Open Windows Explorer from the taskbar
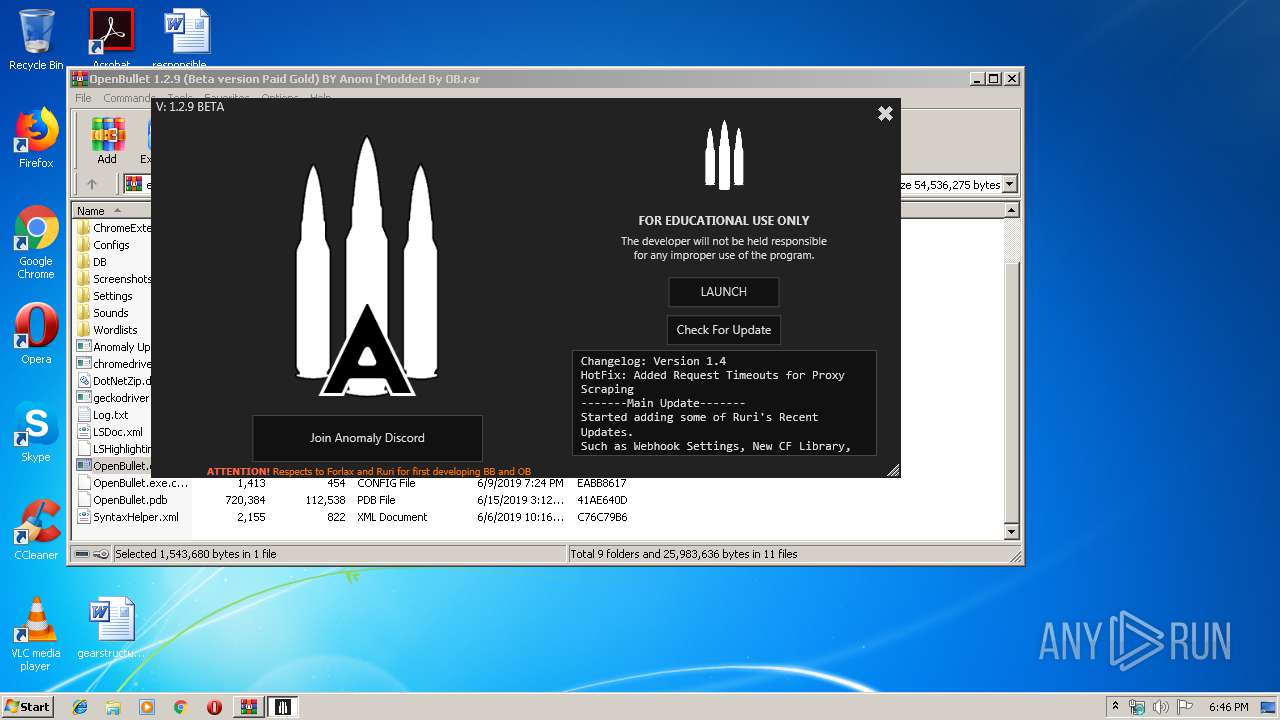The width and height of the screenshot is (1280, 720). (x=113, y=707)
